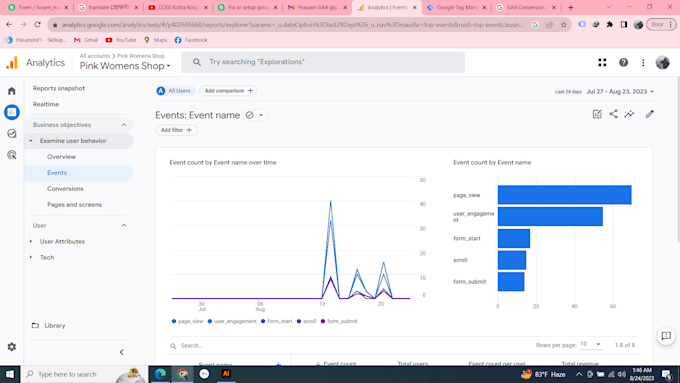Open the Explore icon in left rail
Screen dimensions: 680x383
[12, 134]
